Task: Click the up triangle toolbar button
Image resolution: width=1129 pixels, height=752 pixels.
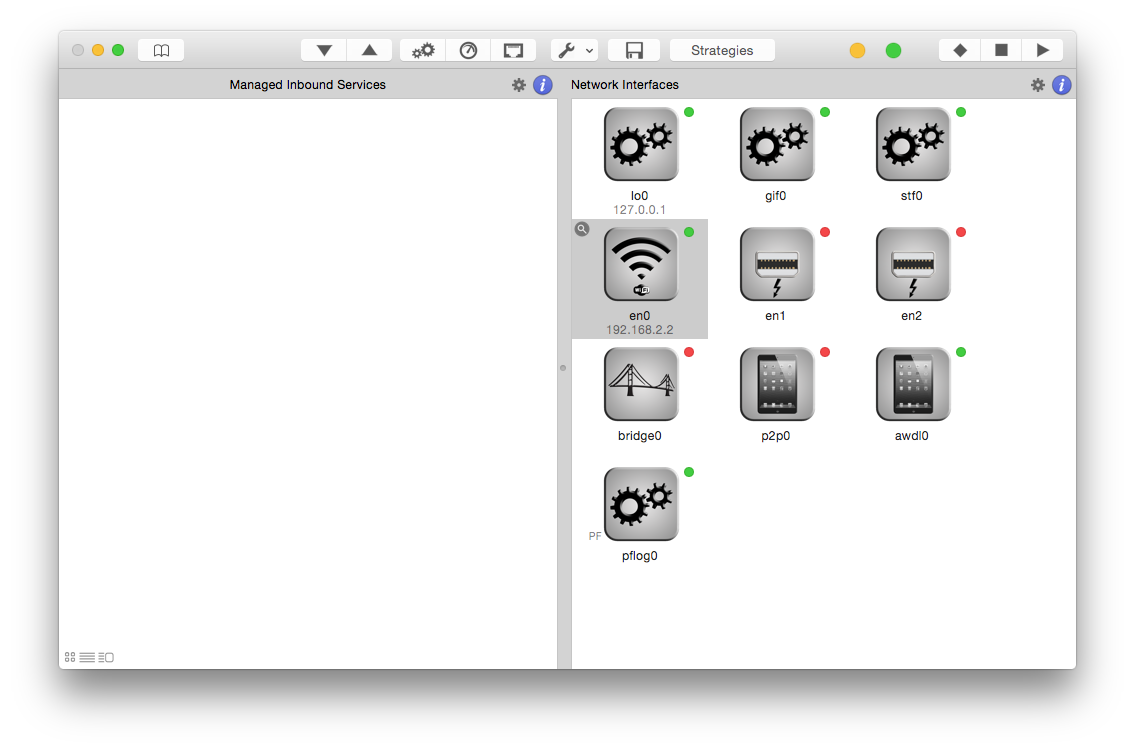Action: tap(369, 50)
